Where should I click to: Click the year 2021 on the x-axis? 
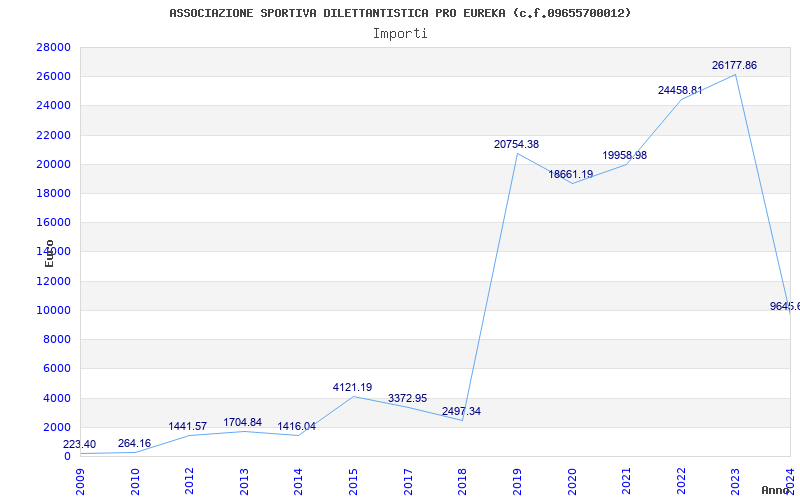click(x=626, y=481)
